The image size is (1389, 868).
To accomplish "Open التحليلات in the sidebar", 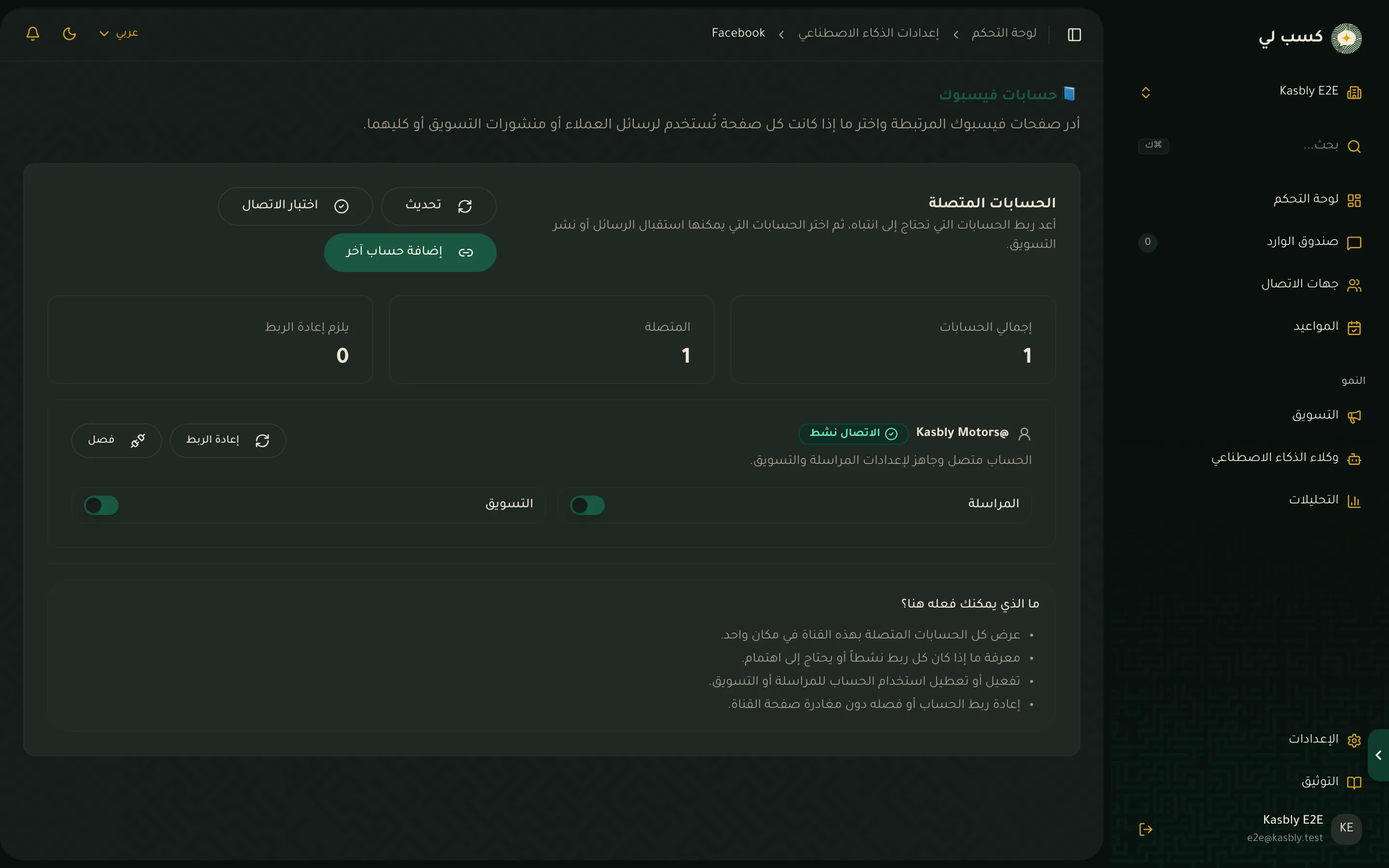I will [x=1250, y=501].
